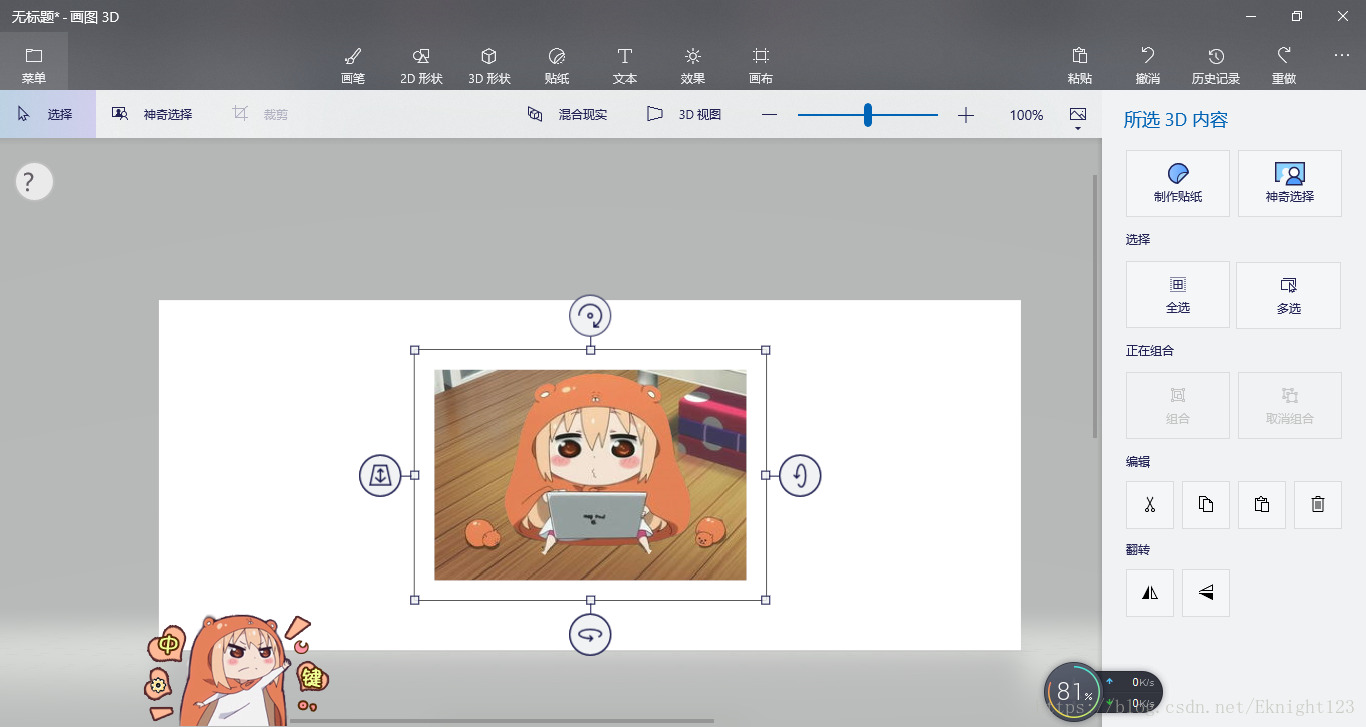Click the cut scissors icon

pos(1150,505)
